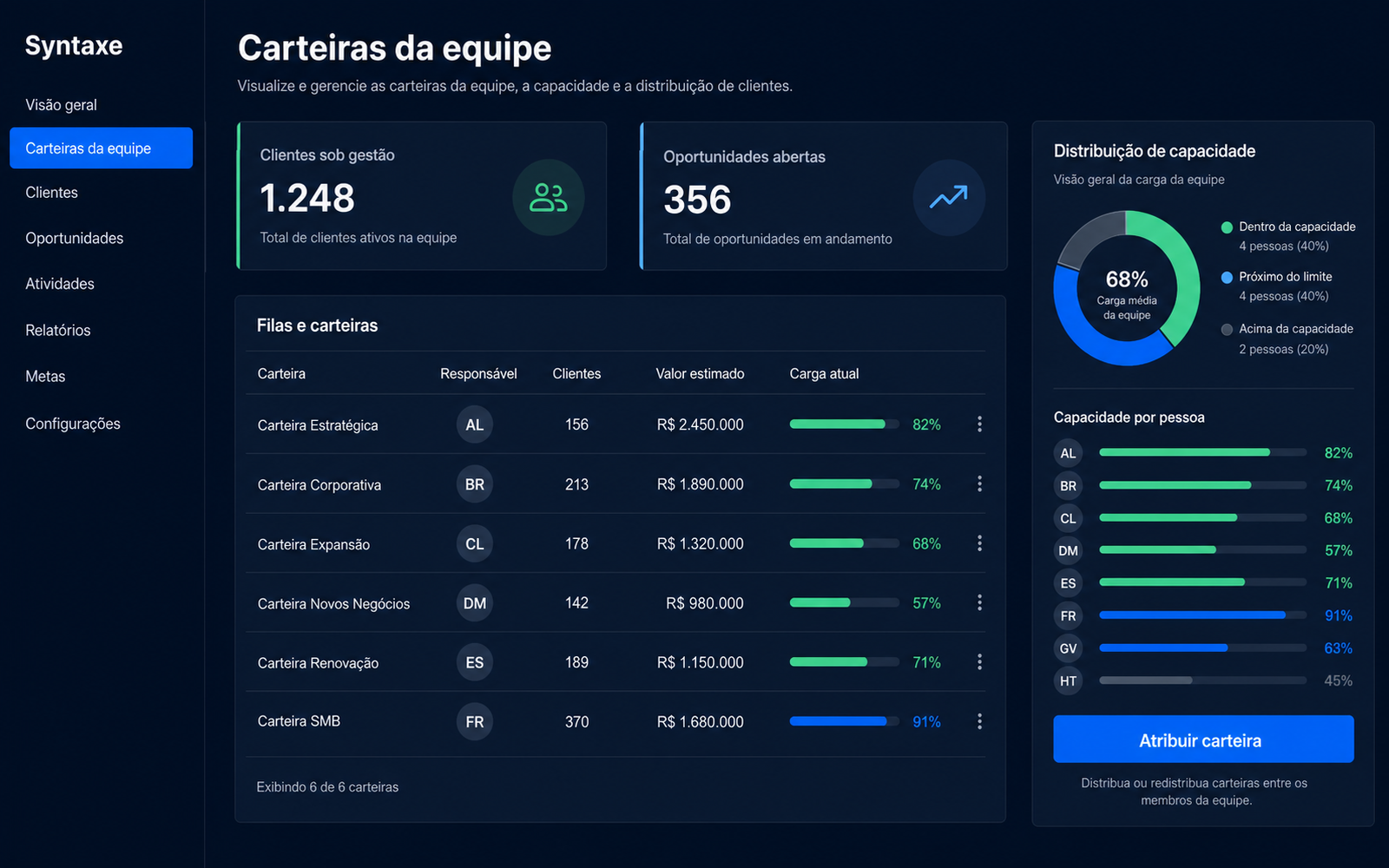Select HT avatar under Capacidade por pessoa

click(x=1068, y=681)
